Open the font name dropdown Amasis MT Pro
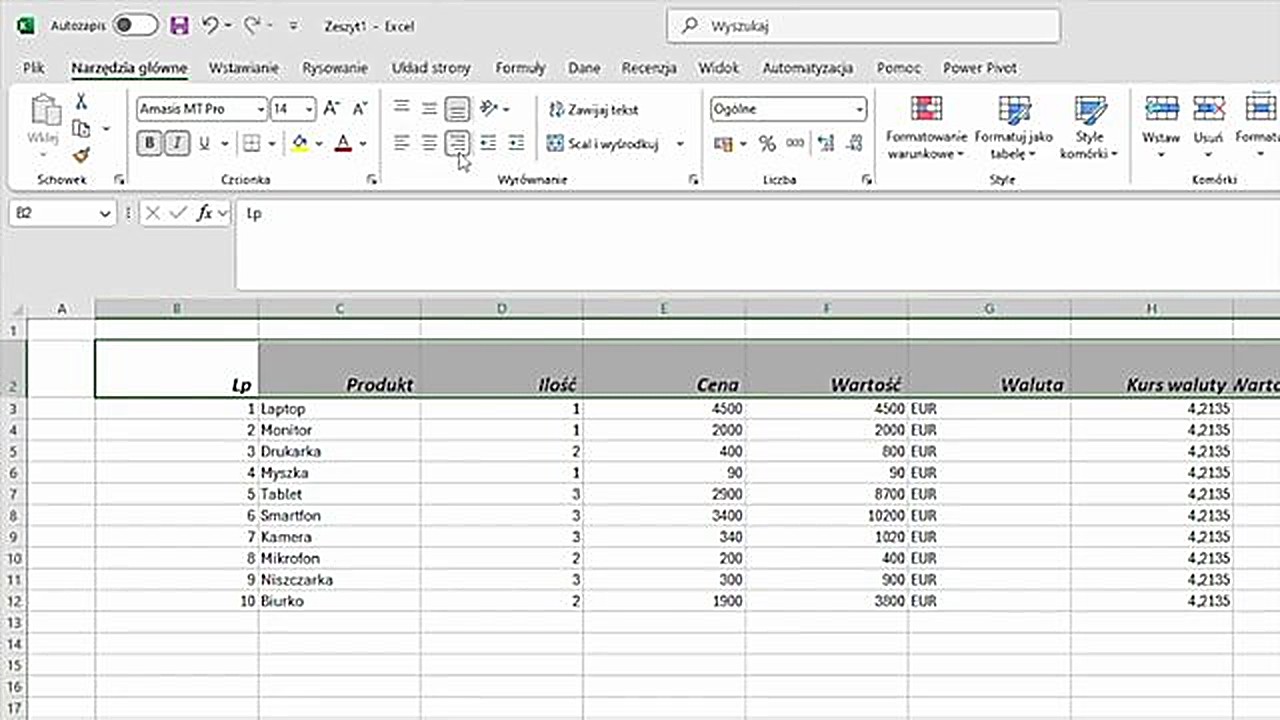The height and width of the screenshot is (720, 1280). tap(261, 109)
